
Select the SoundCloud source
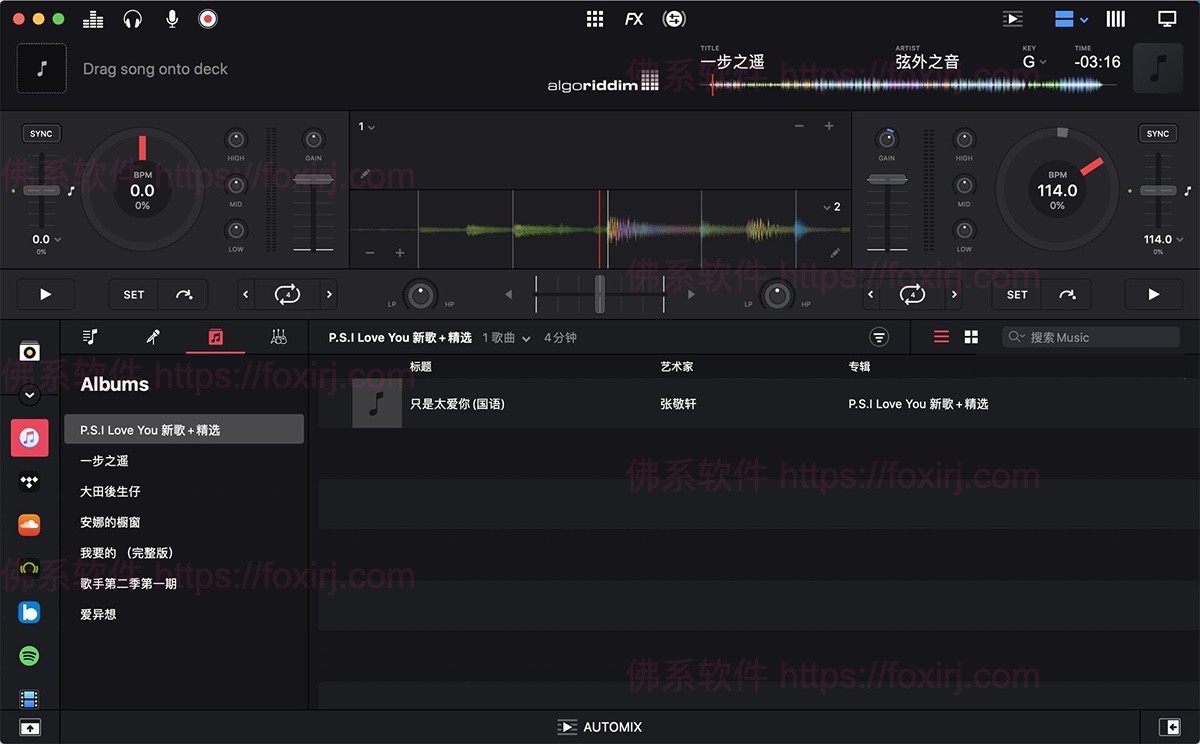[29, 524]
